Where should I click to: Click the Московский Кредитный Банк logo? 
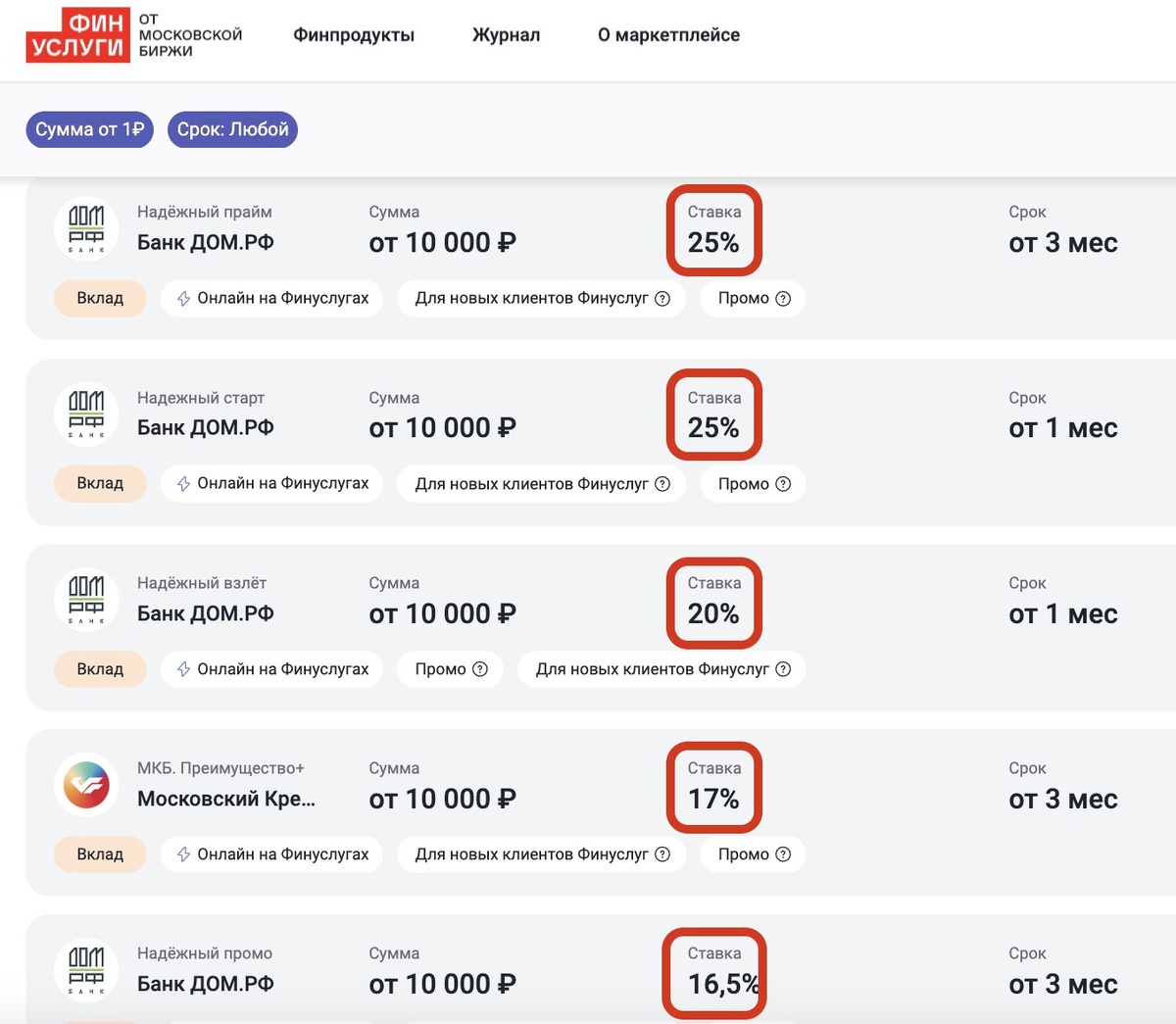click(86, 785)
